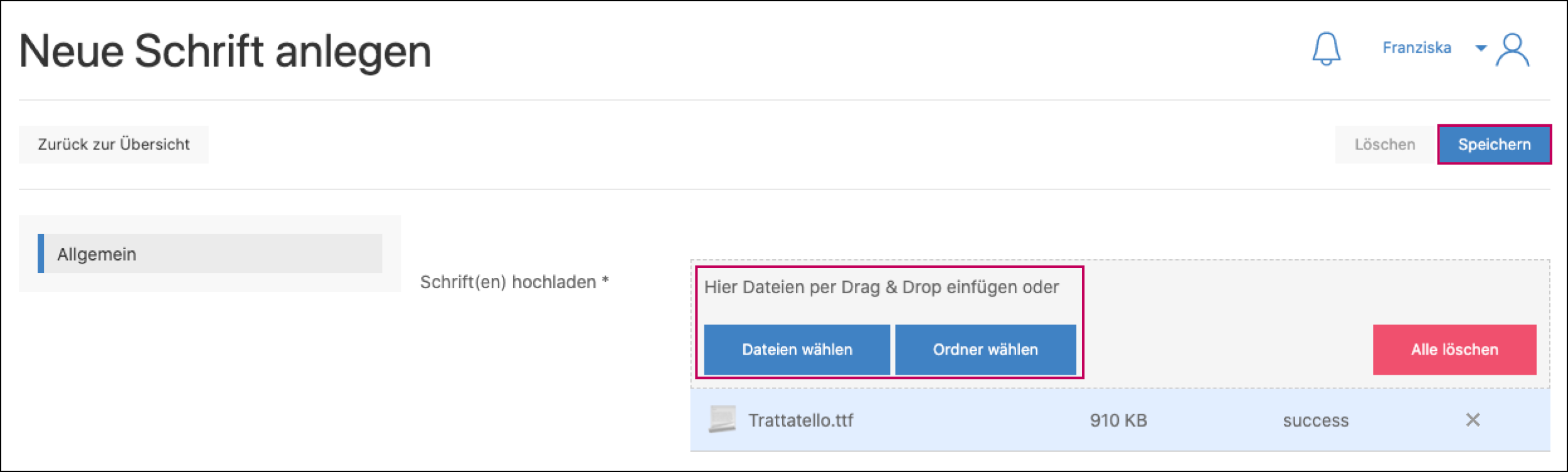Click the font file icon beside Trattatello.ttf
Screen dimensions: 1568x472
tap(723, 421)
